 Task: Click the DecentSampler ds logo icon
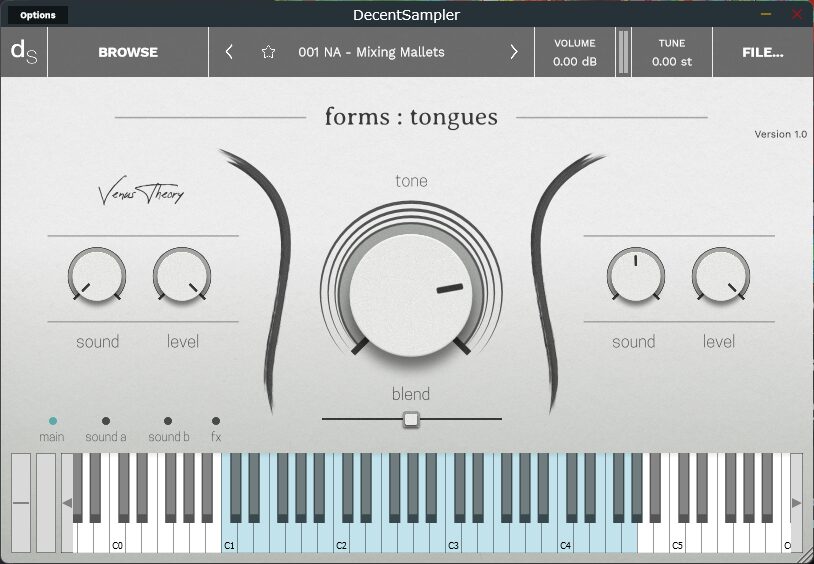click(x=23, y=52)
